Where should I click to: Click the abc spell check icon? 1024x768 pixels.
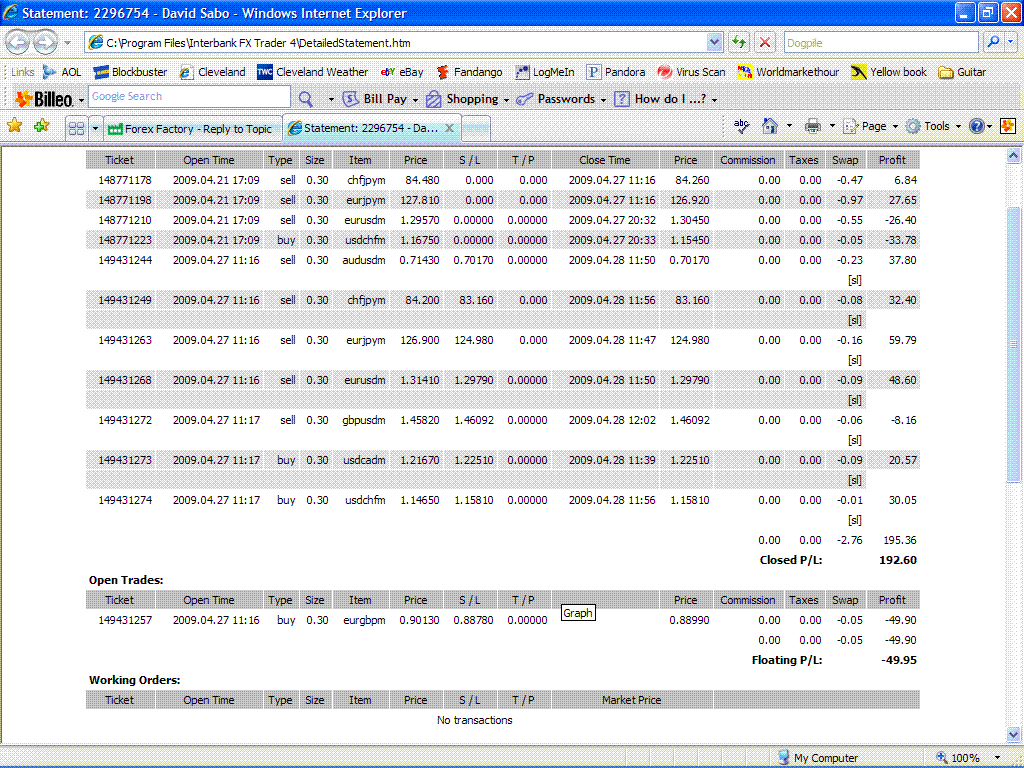741,125
